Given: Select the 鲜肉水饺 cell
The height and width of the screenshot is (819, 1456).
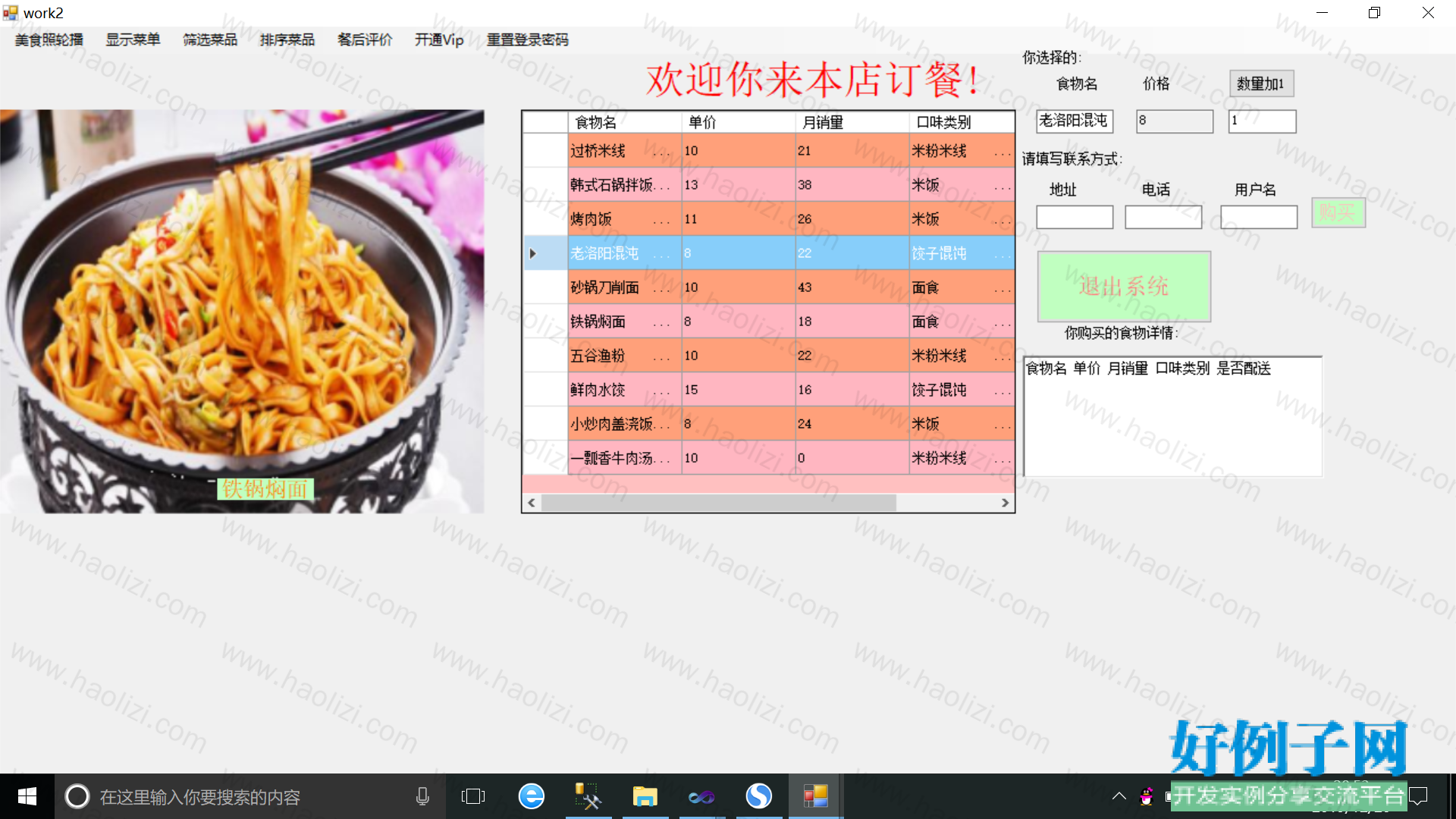Looking at the screenshot, I should (625, 390).
